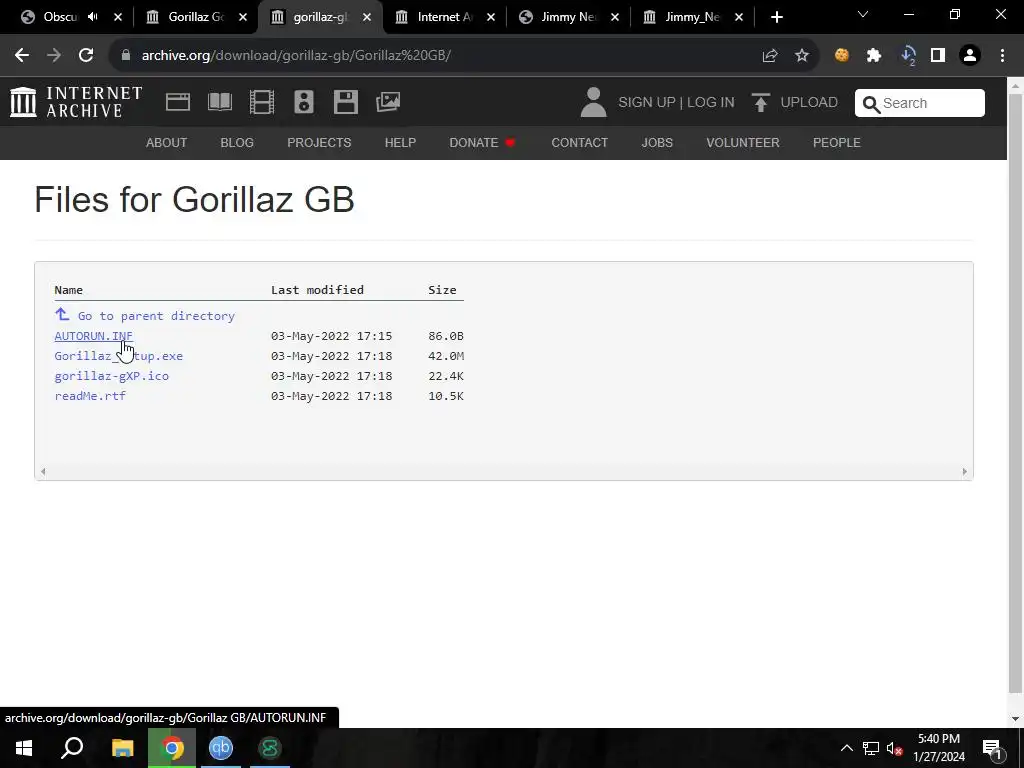Click the Windows Start button

[x=24, y=748]
